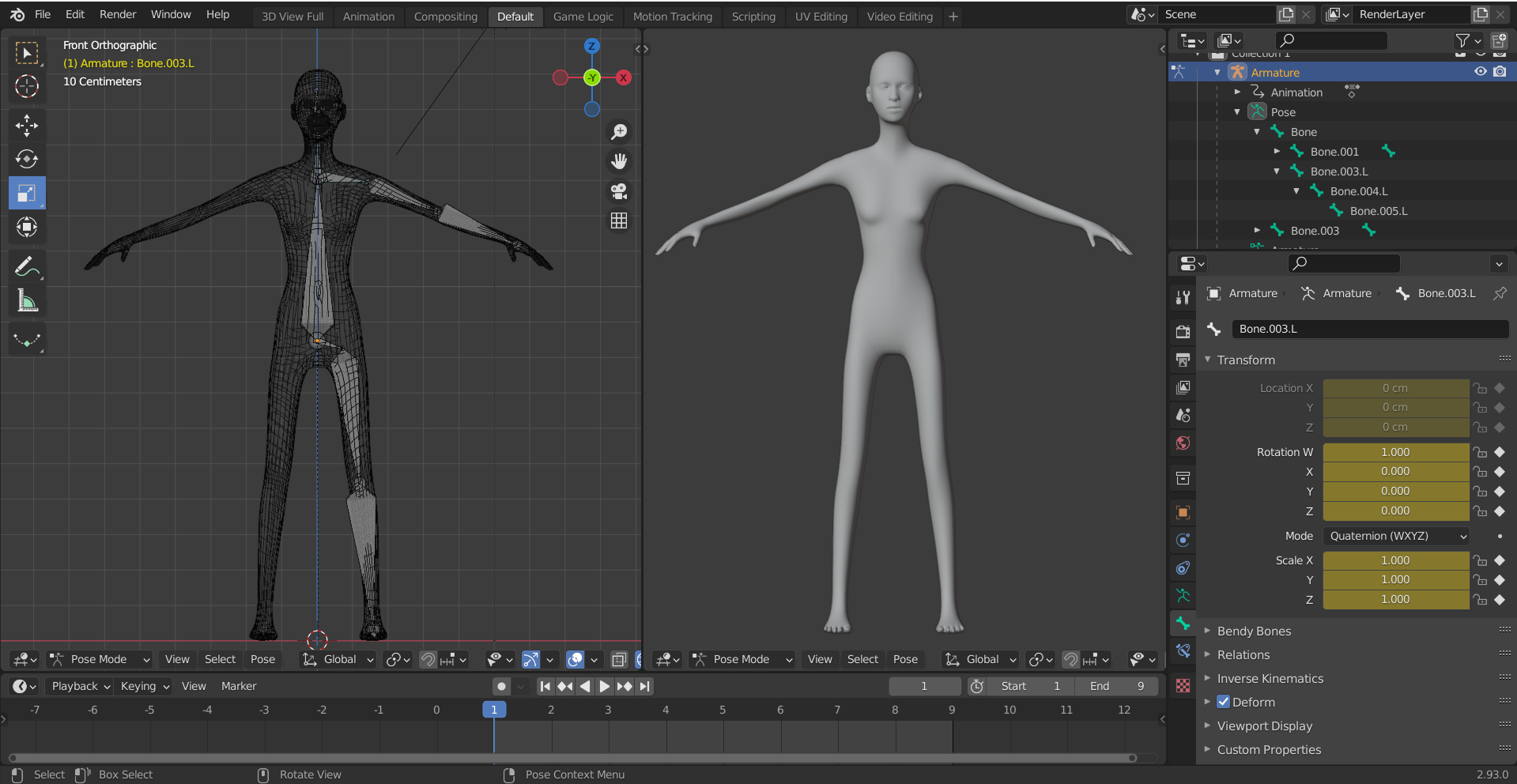This screenshot has width=1517, height=784.
Task: Open the View Layer properties tab
Action: [1183, 387]
